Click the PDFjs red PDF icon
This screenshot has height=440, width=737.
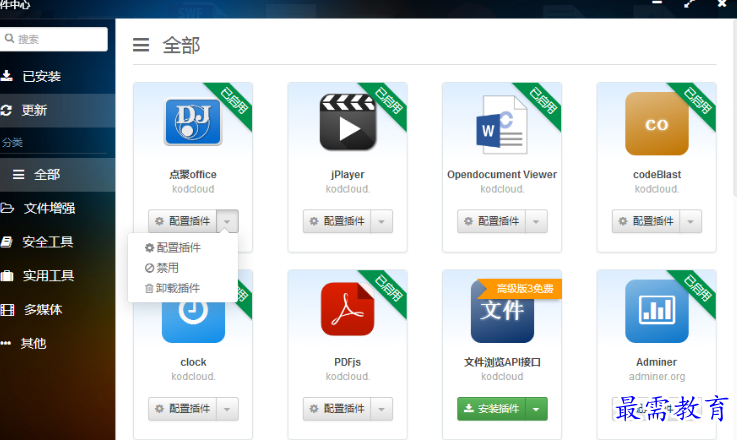[347, 309]
